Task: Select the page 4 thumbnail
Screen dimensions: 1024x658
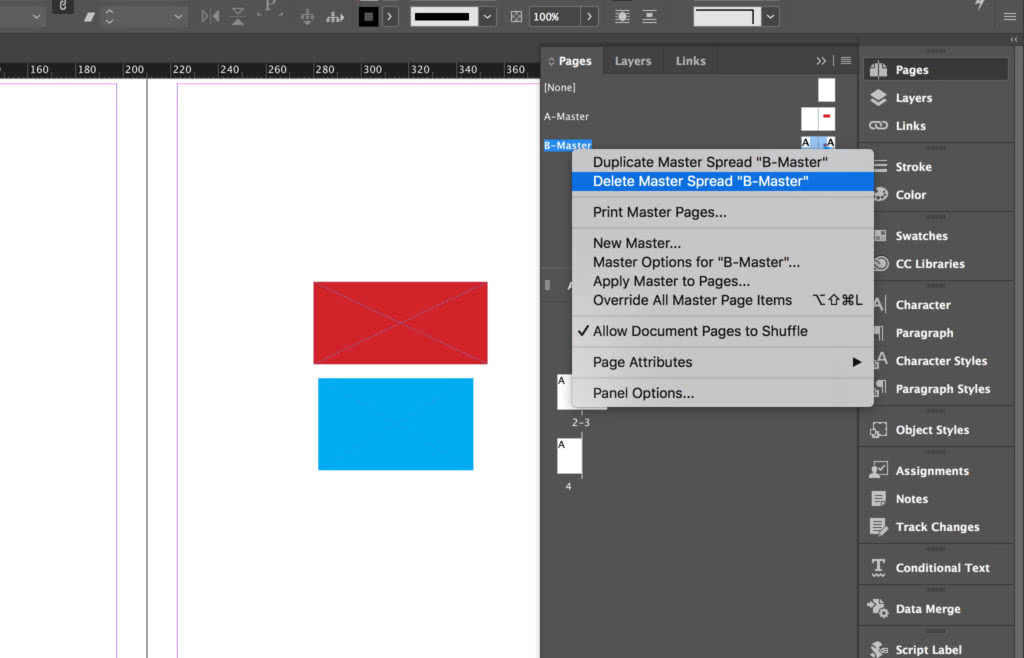Action: (569, 457)
